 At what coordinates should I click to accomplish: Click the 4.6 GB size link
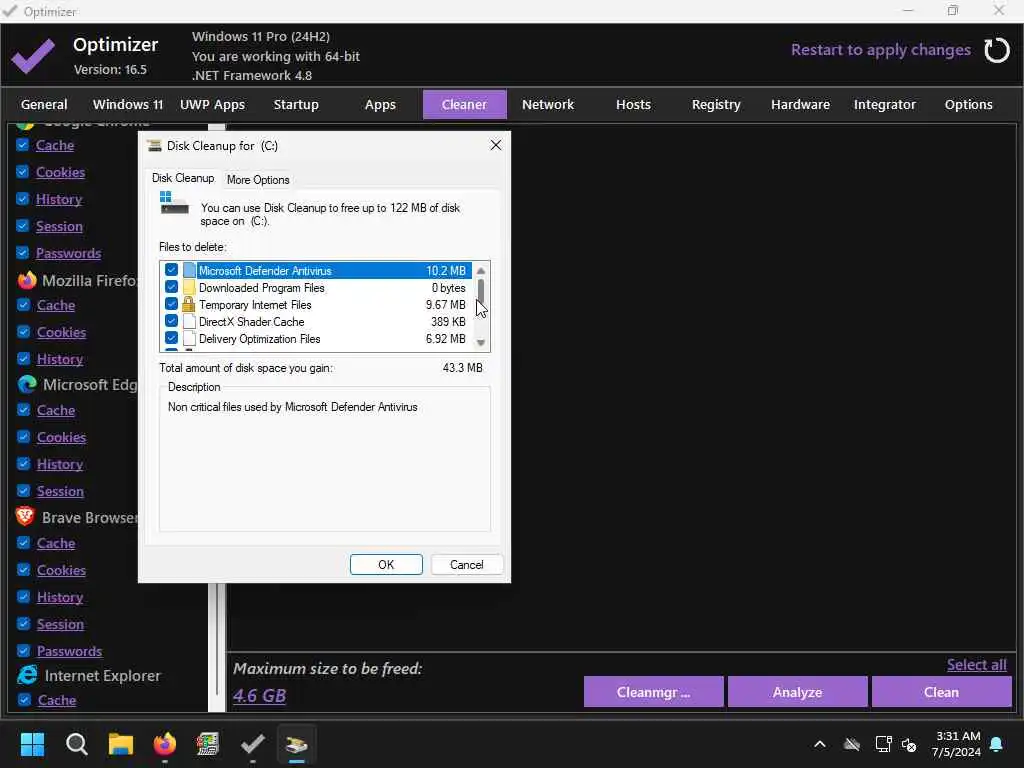259,696
